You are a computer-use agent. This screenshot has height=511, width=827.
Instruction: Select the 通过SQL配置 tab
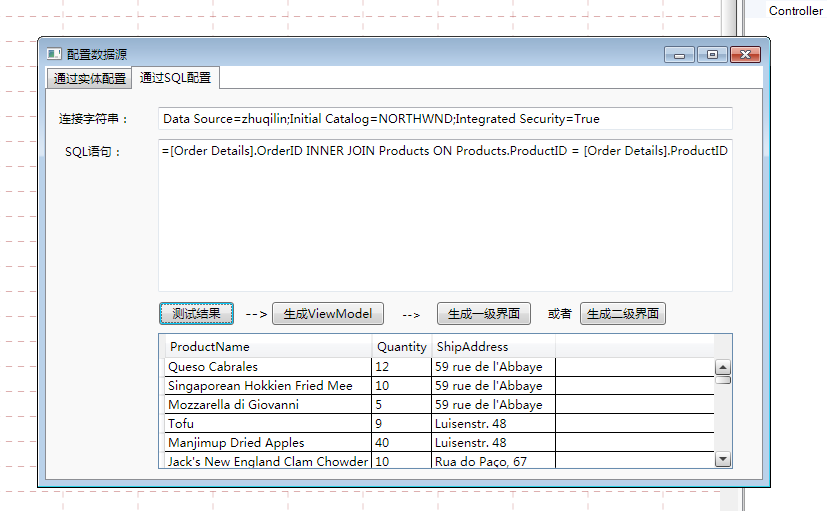click(x=175, y=78)
